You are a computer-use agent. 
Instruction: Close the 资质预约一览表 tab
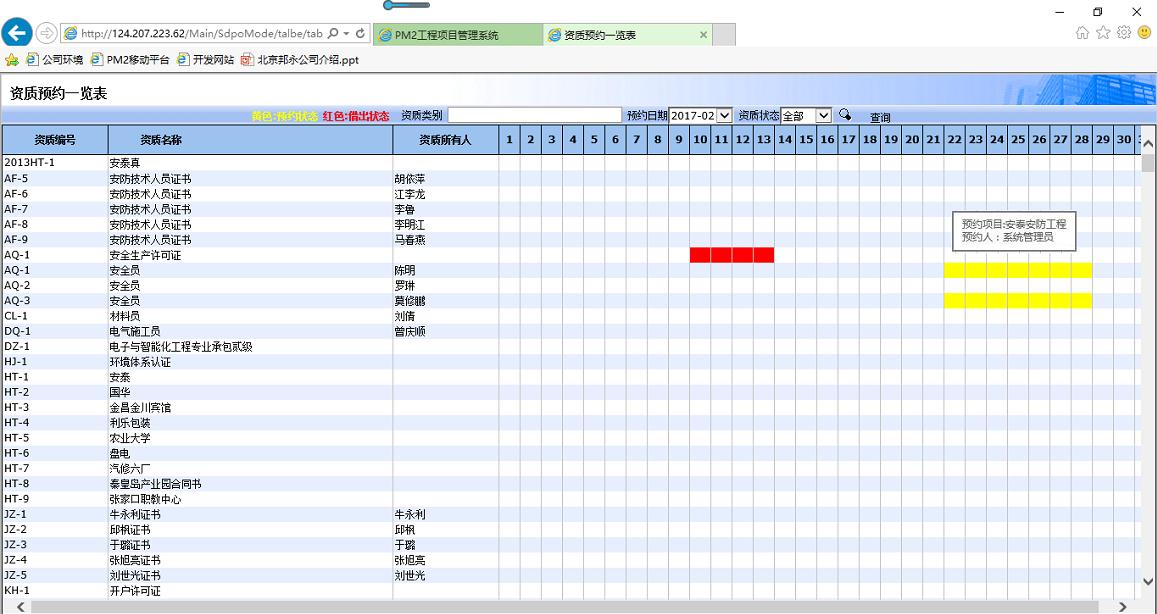[703, 35]
